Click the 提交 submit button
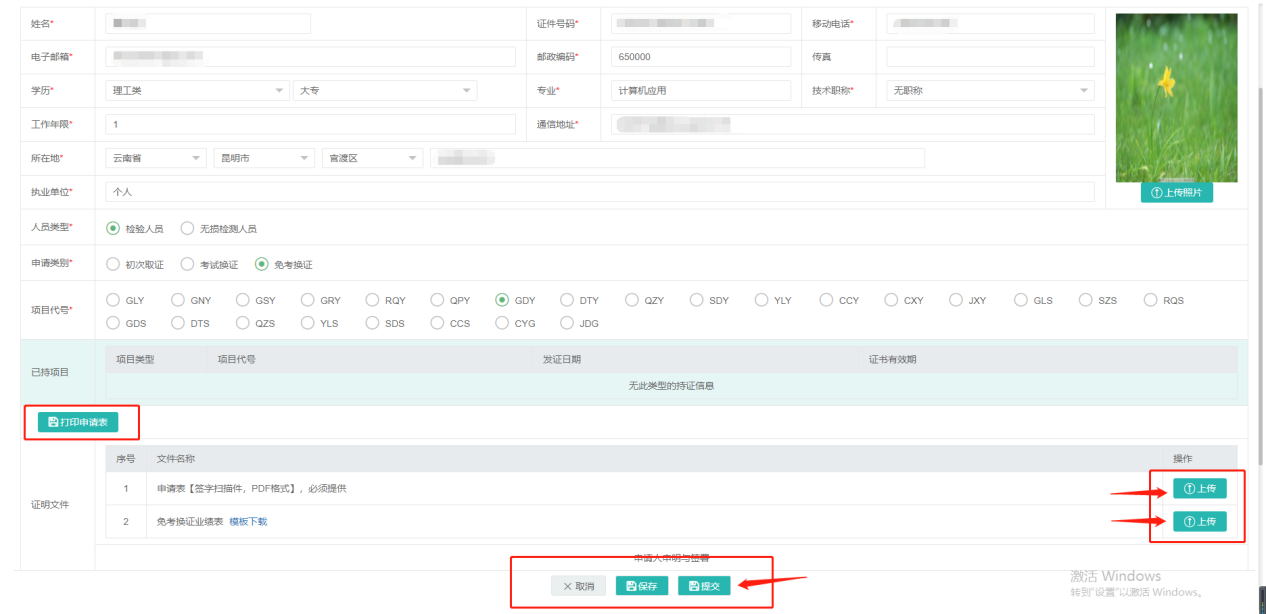 pos(704,586)
